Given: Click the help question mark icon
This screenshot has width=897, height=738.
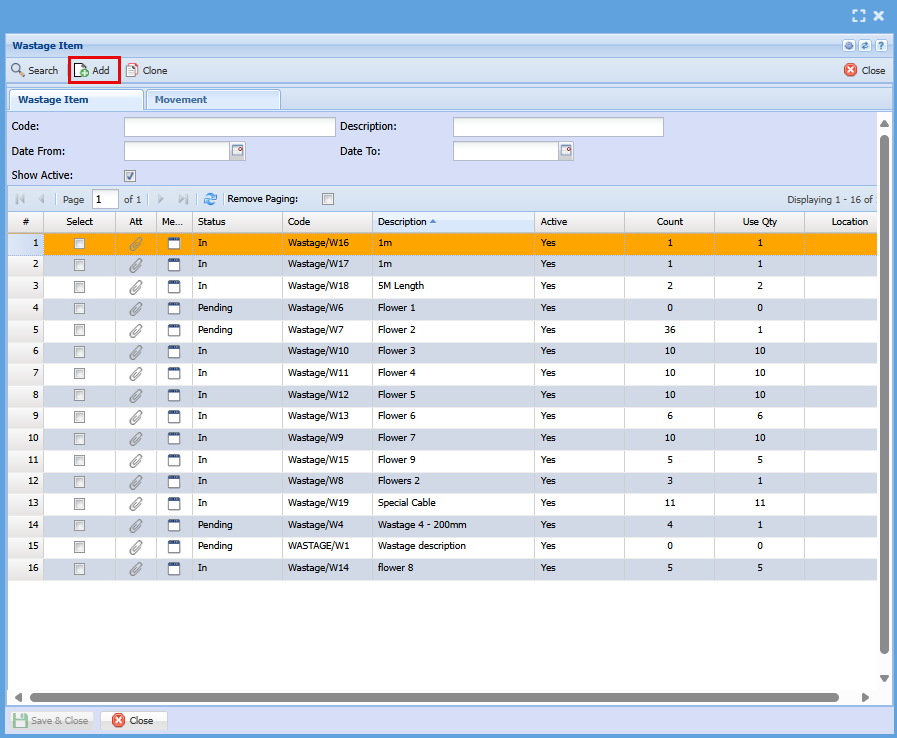Looking at the screenshot, I should coord(880,46).
